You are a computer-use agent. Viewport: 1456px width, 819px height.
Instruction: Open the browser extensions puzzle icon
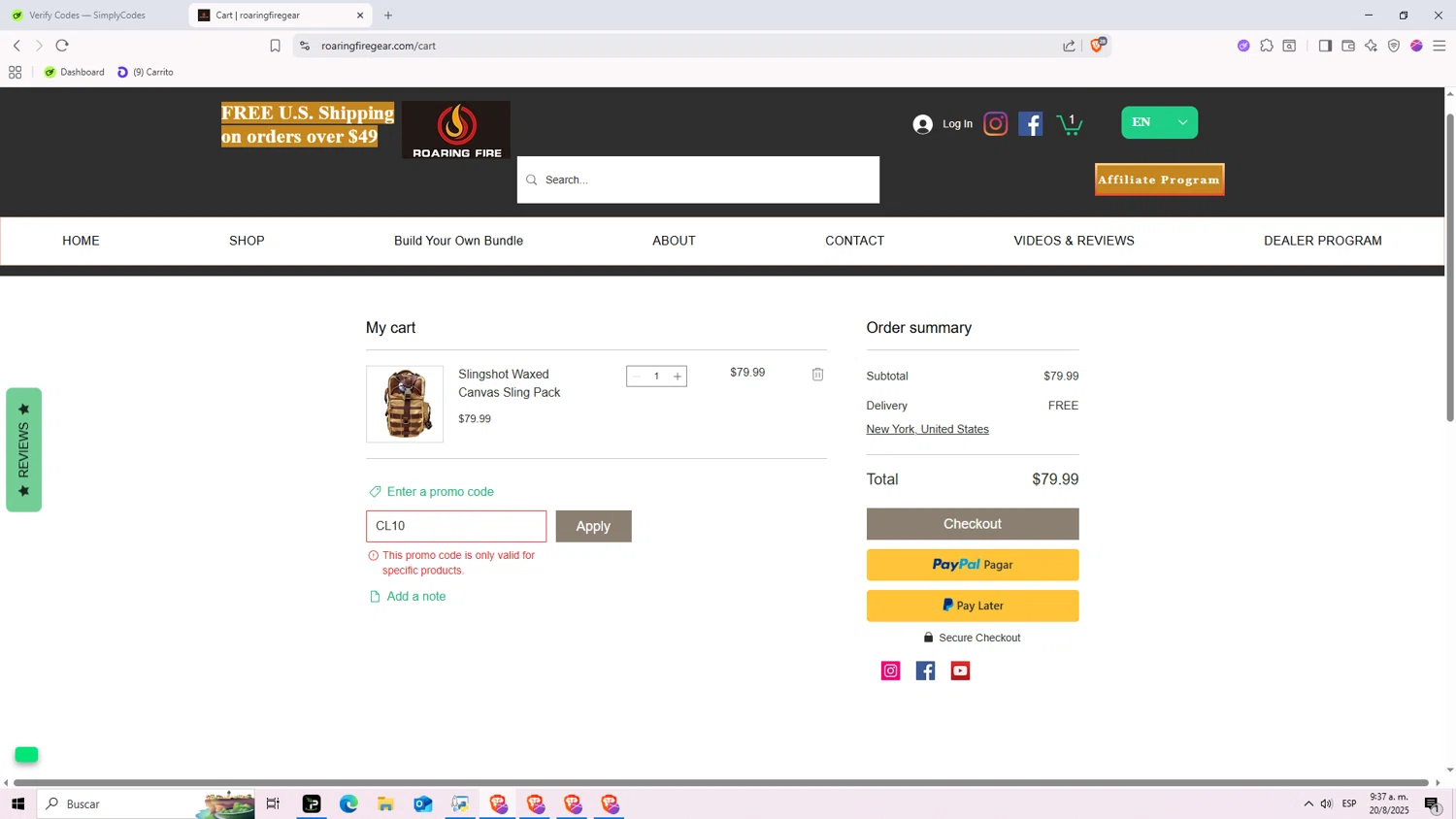coord(1267,46)
